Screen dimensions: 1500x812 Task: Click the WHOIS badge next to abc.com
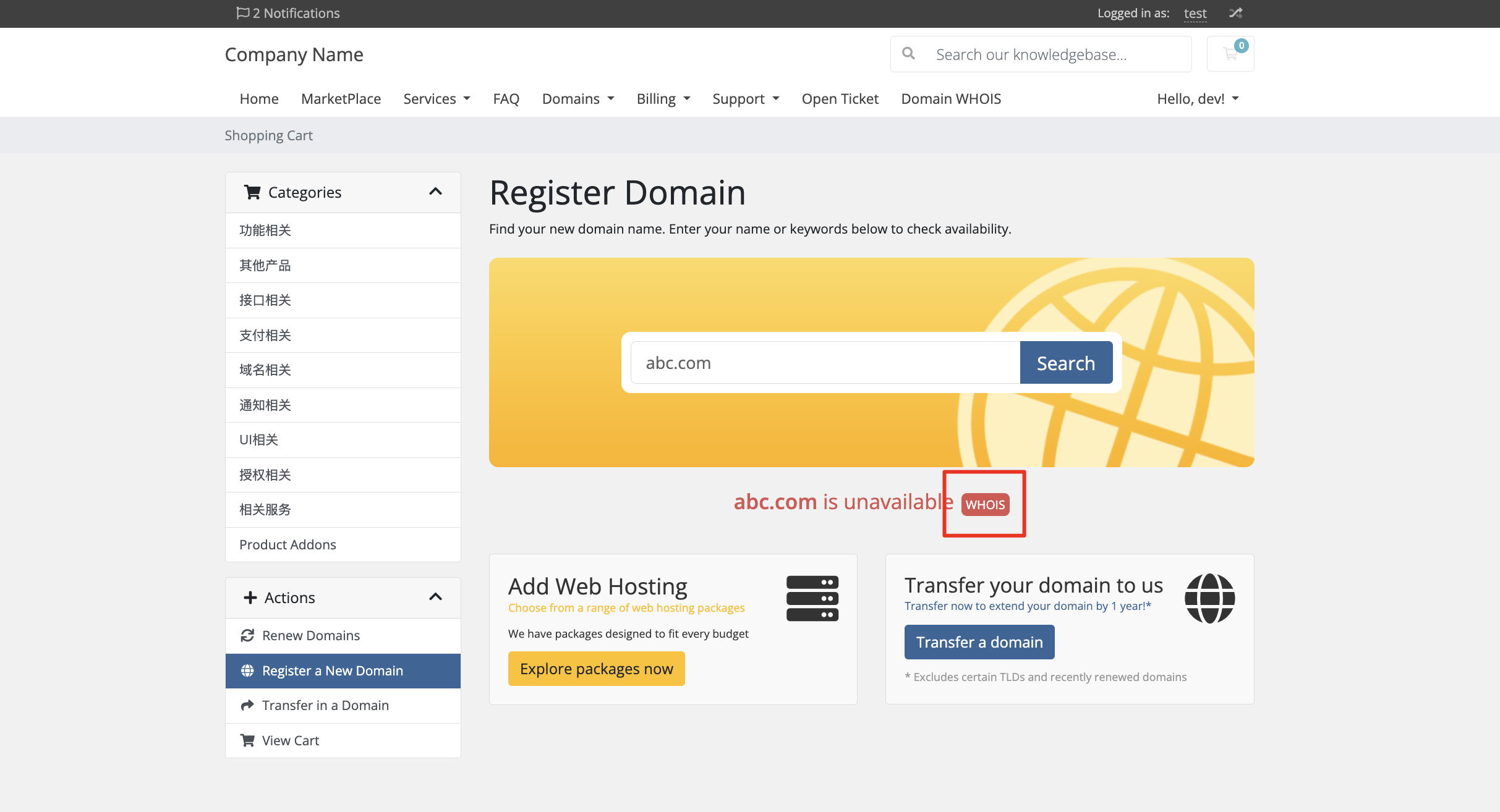coord(984,504)
